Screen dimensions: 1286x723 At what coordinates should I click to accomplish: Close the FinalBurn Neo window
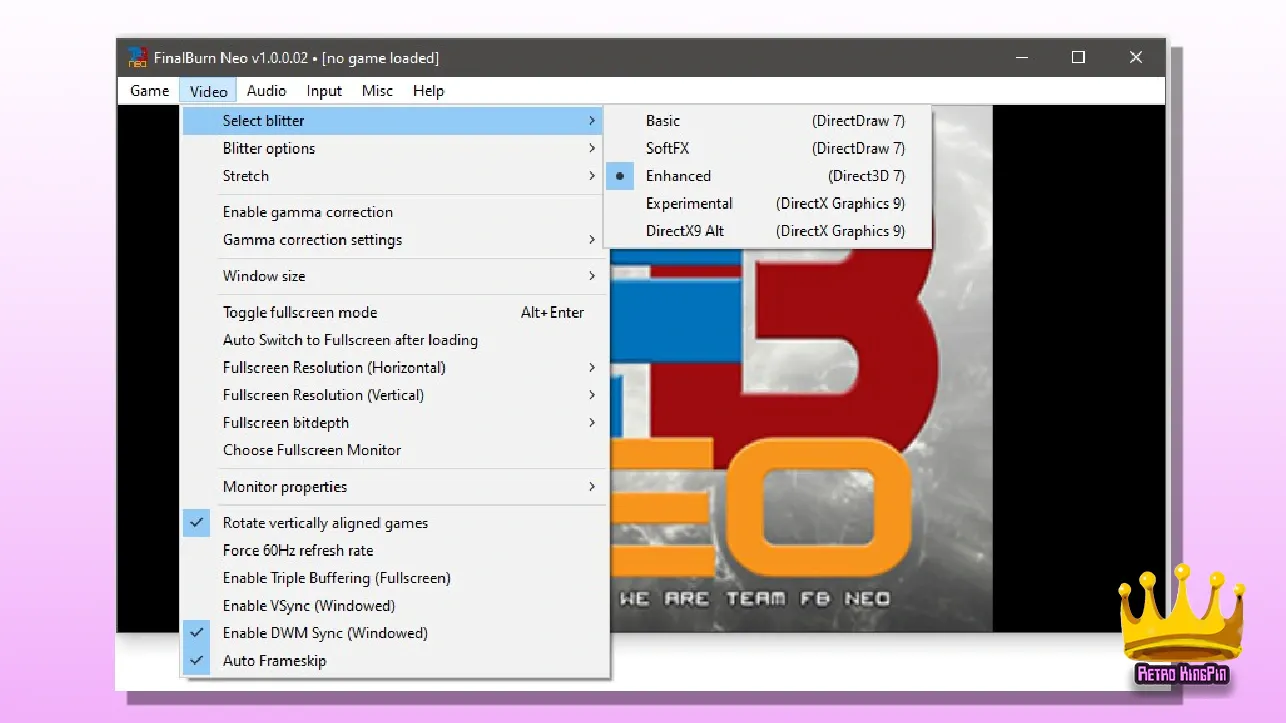pyautogui.click(x=1136, y=58)
